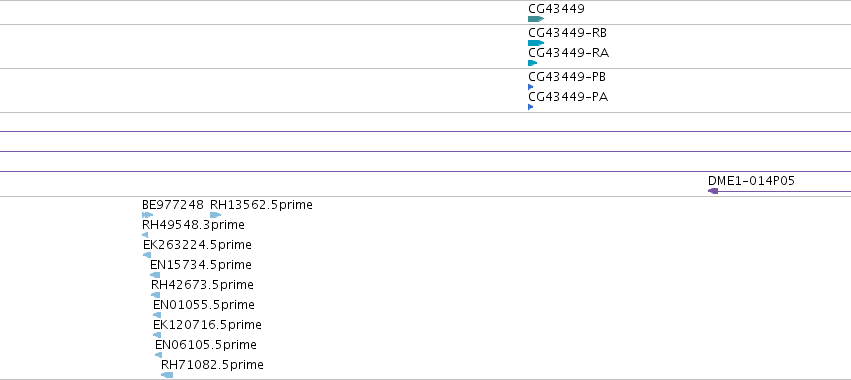Select the EN15734.5prime EST glyph

[155, 275]
